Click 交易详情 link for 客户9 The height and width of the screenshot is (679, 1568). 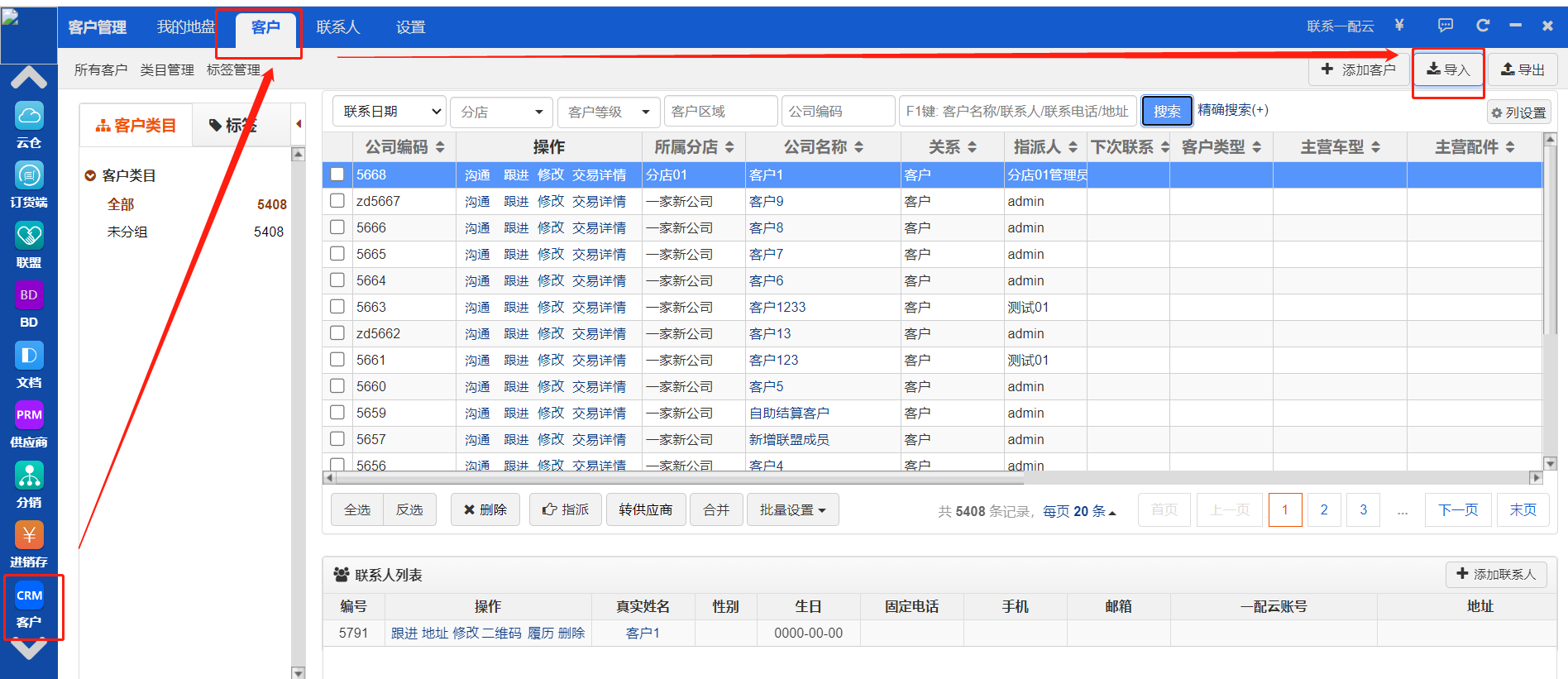tap(599, 201)
